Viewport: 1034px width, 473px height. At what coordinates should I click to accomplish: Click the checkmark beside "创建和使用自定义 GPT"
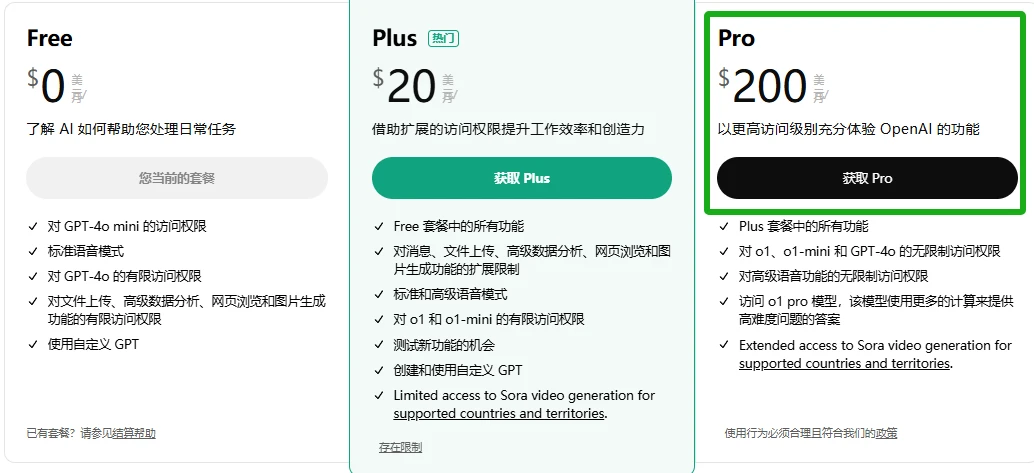[379, 370]
